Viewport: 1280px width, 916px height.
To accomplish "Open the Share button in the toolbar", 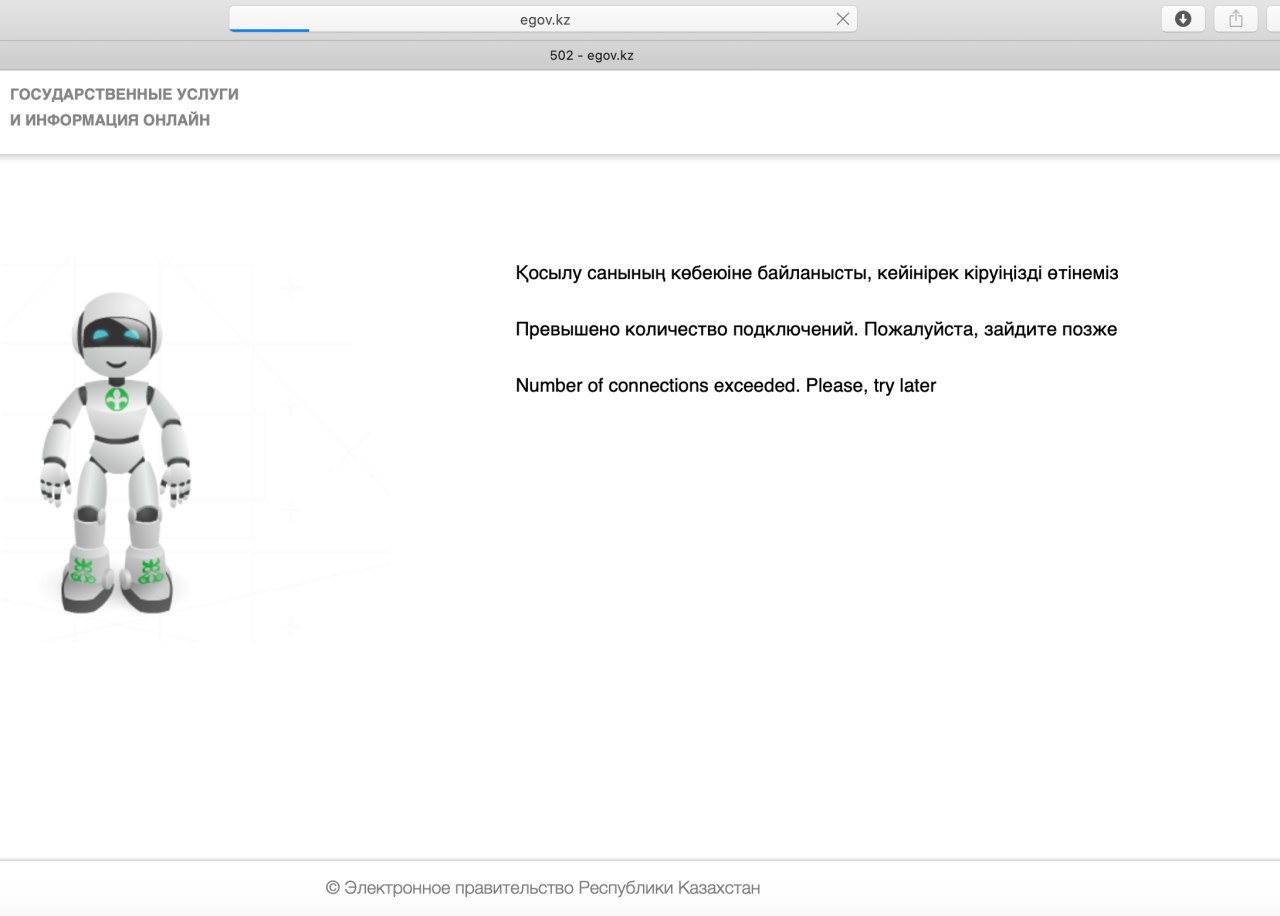I will (x=1236, y=19).
